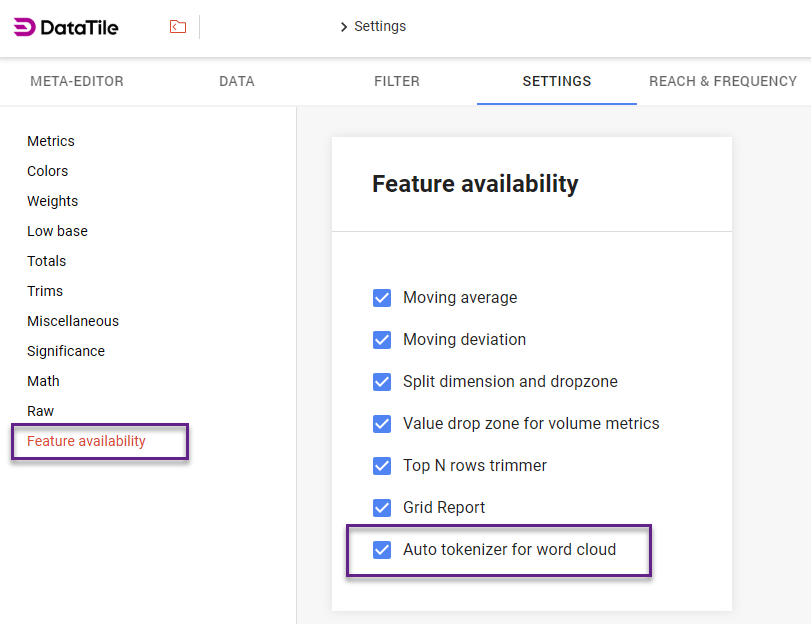The width and height of the screenshot is (811, 624).
Task: Select Feature availability in sidebar
Action: 87,441
